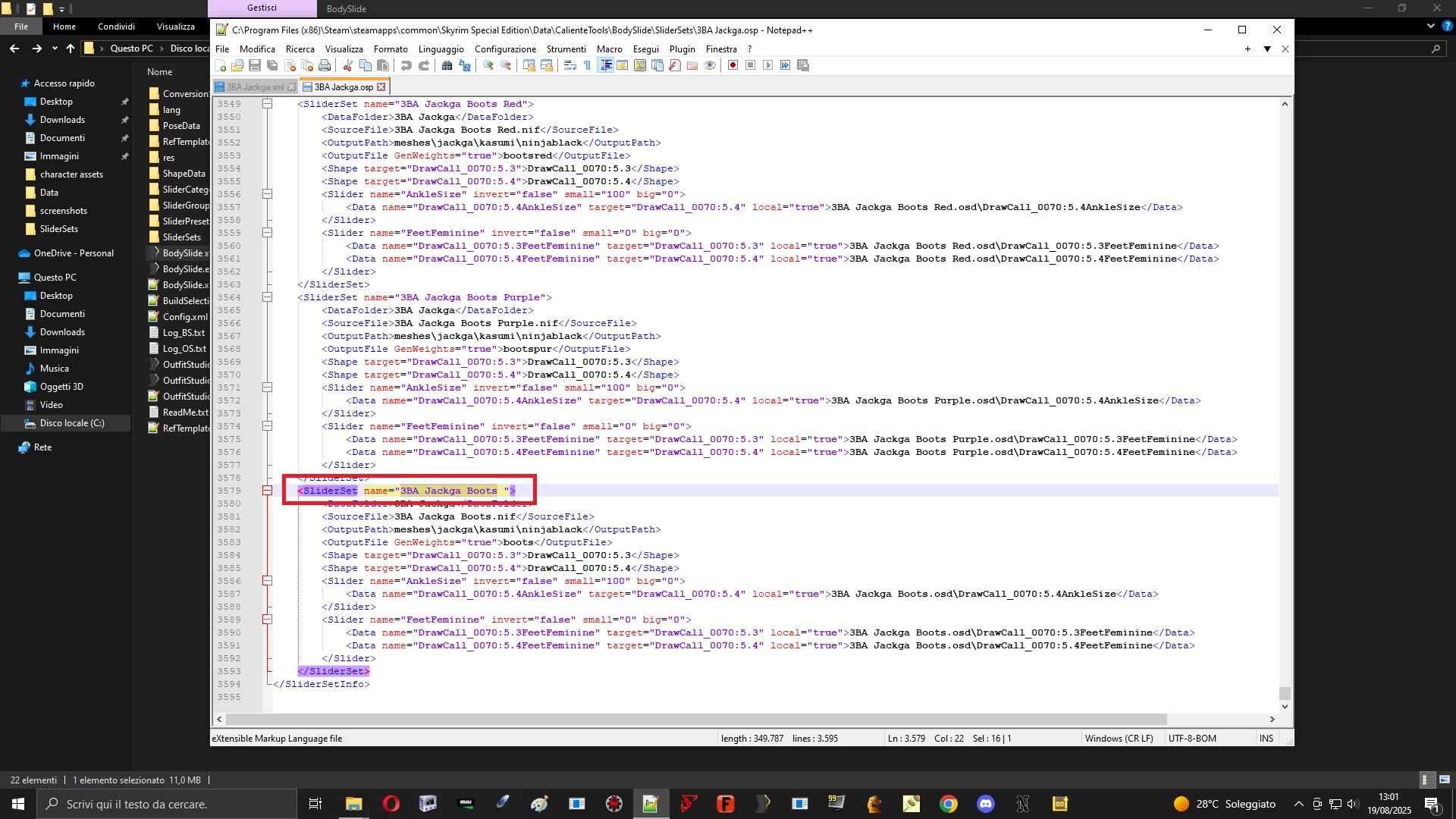Collapse the red fold marker at line 3579

(267, 491)
